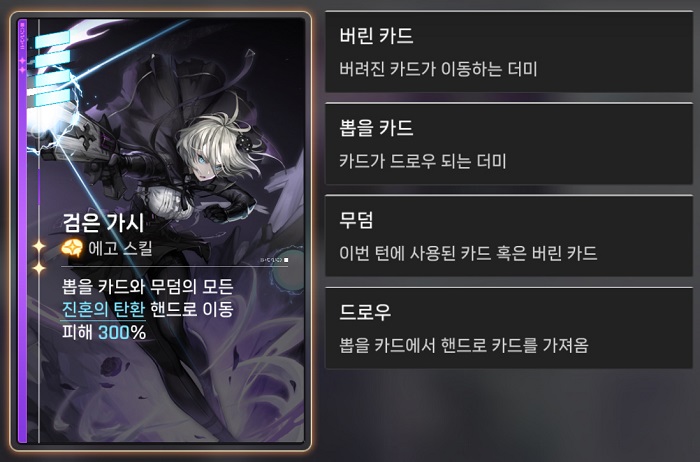Select the 드로우 tooltip panel
The width and height of the screenshot is (700, 462).
point(509,329)
